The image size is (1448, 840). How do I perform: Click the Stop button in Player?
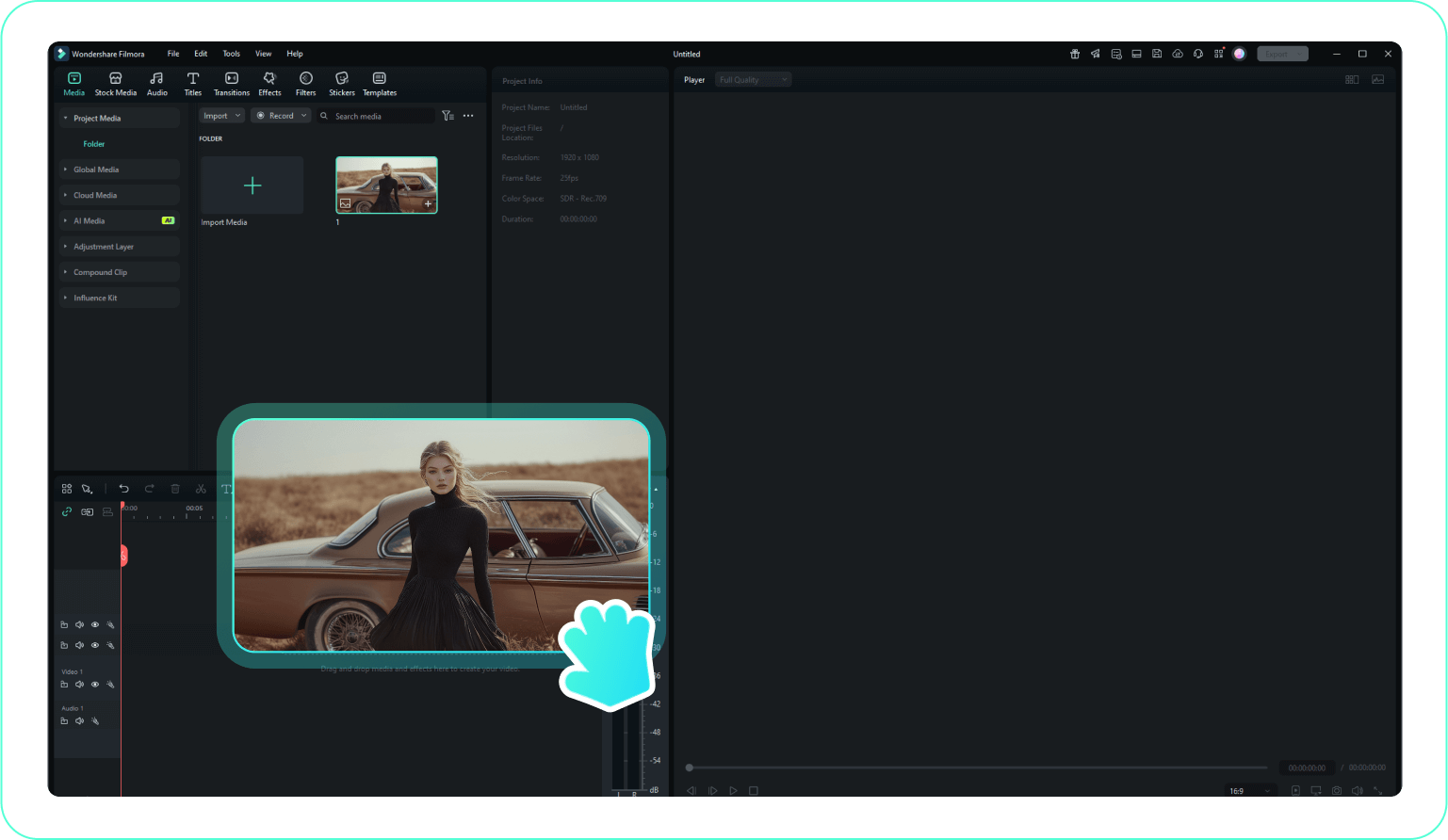tap(754, 791)
